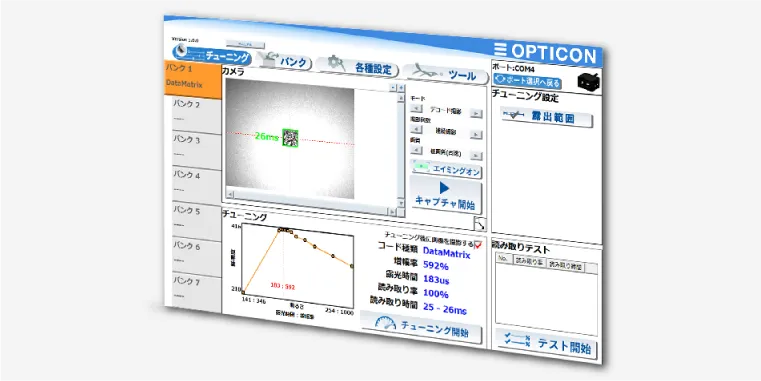Viewport: 761px width, 381px height.
Task: Click the red 183 : 592 label in the graph
Action: (282, 287)
